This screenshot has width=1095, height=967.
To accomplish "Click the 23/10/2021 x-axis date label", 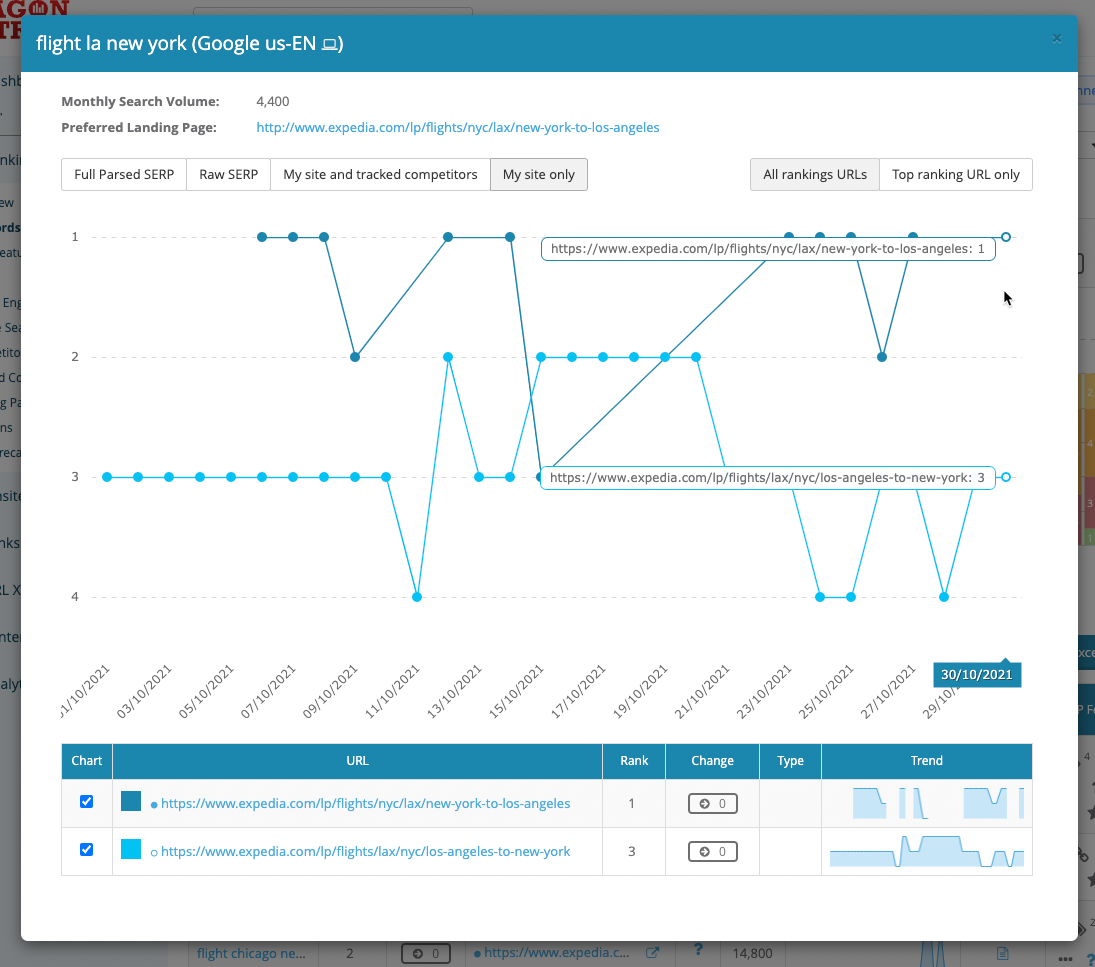I will pos(765,691).
